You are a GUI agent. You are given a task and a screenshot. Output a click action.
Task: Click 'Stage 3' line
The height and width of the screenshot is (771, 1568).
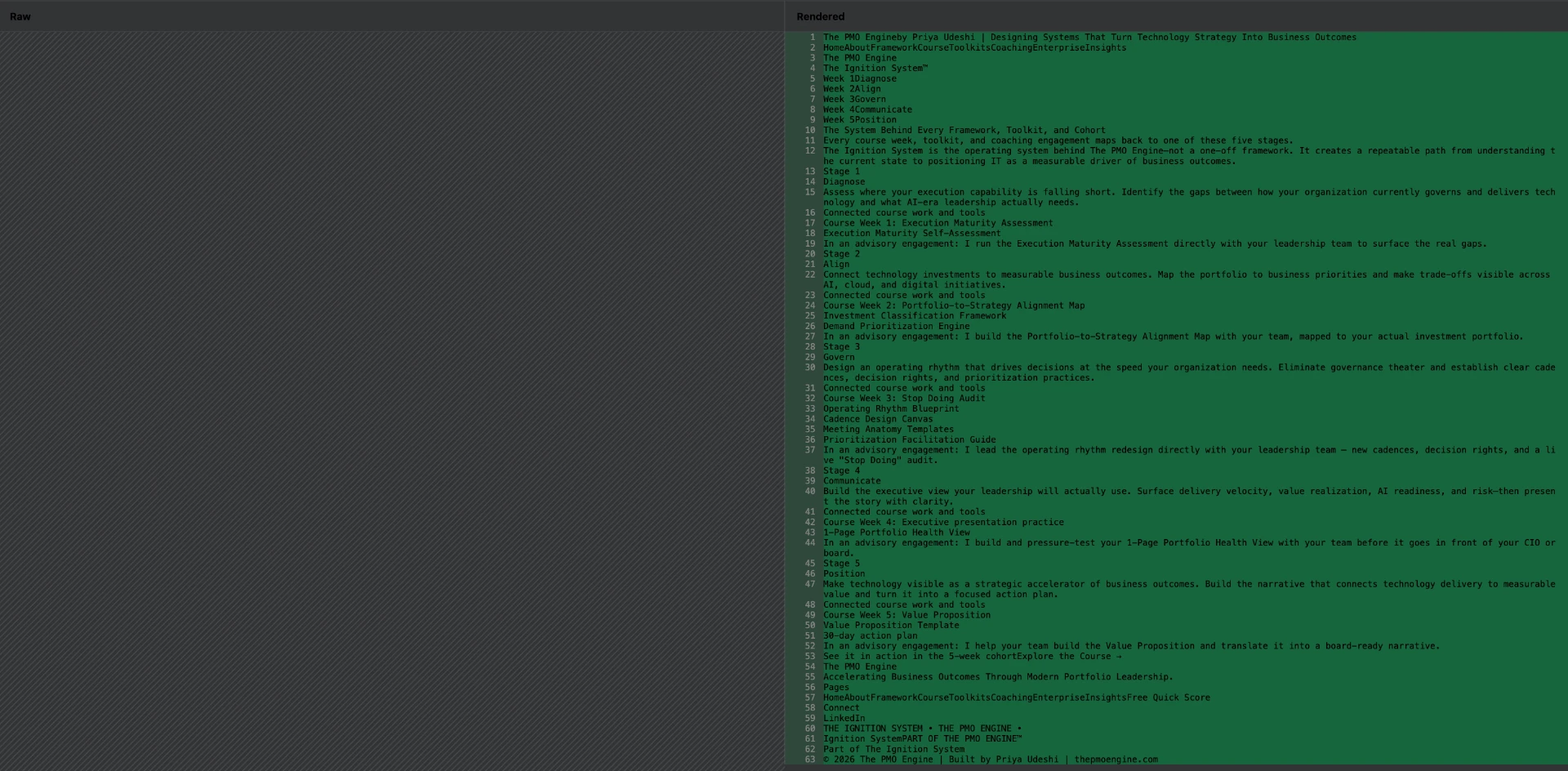[x=841, y=347]
